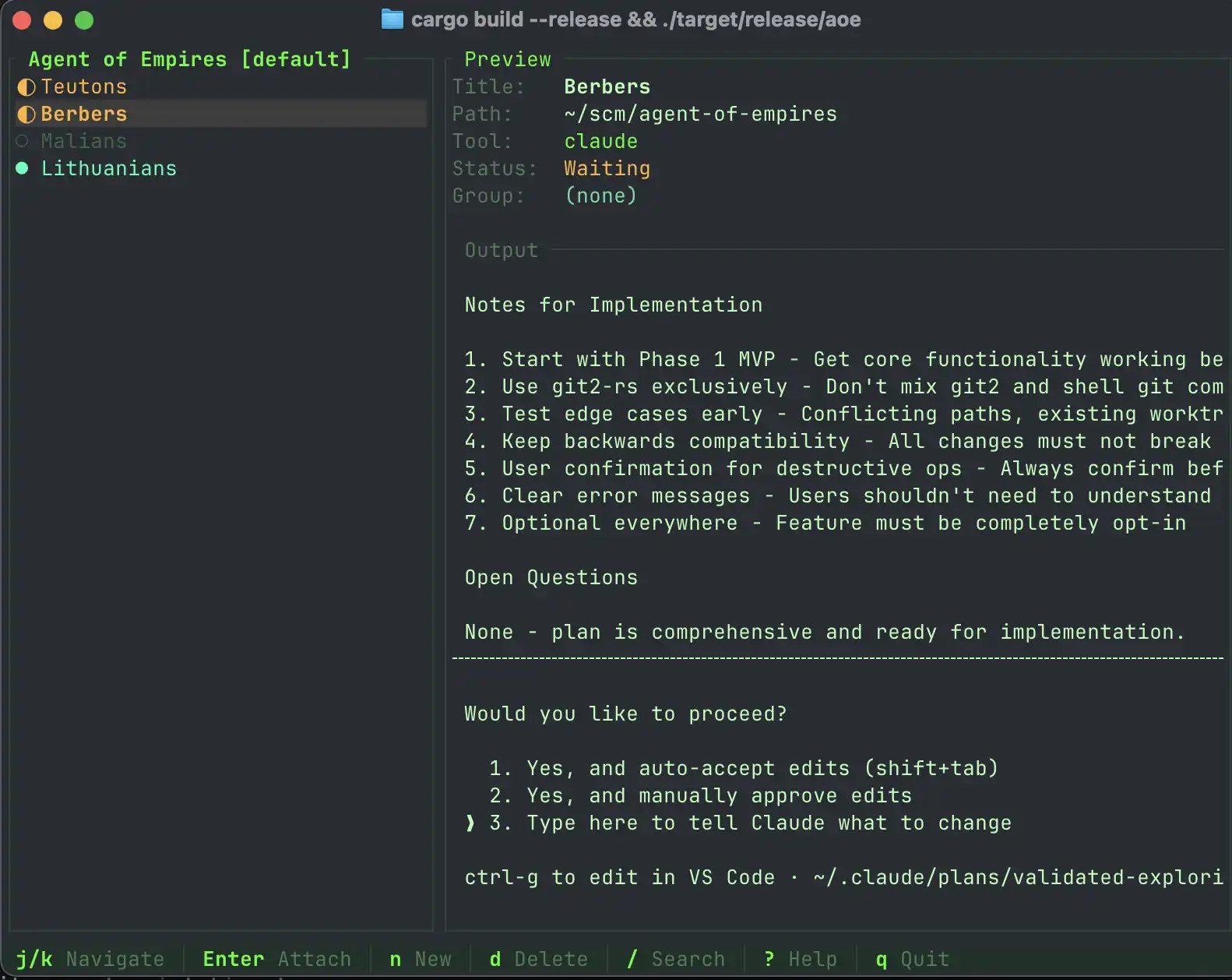This screenshot has width=1232, height=980.
Task: Click the 'd Delete' footer shortcut
Action: pyautogui.click(x=538, y=959)
